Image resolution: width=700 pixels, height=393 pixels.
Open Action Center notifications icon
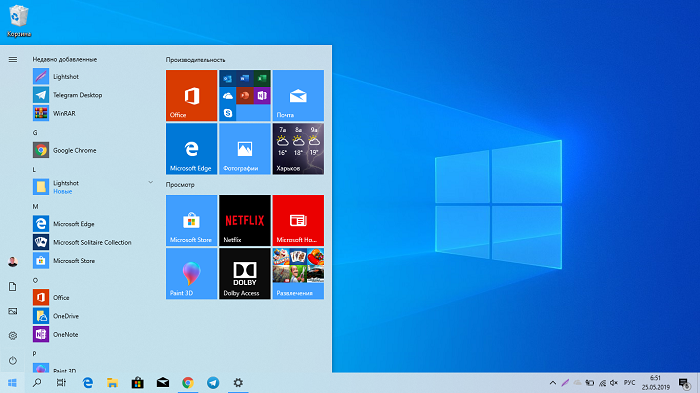[x=684, y=383]
